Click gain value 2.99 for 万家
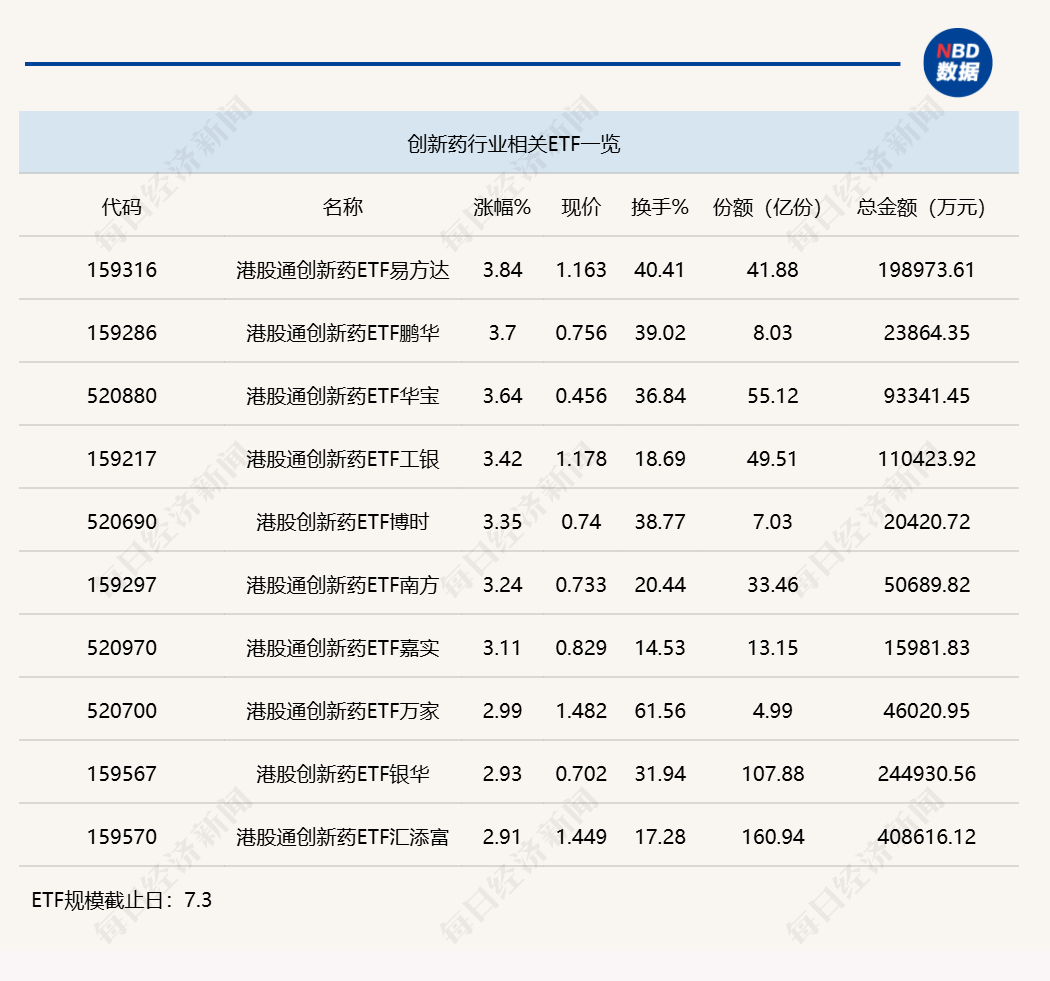This screenshot has width=1050, height=981. (x=502, y=710)
